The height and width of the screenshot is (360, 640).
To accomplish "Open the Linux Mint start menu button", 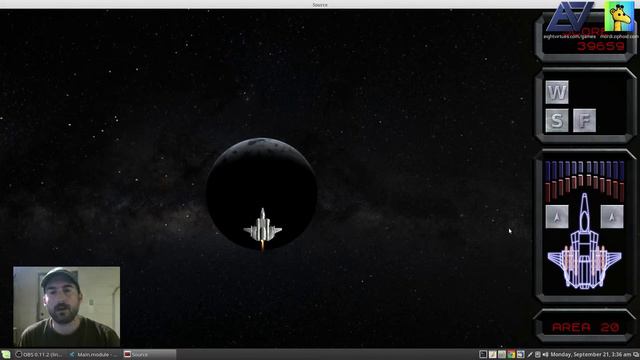I will click(6, 354).
